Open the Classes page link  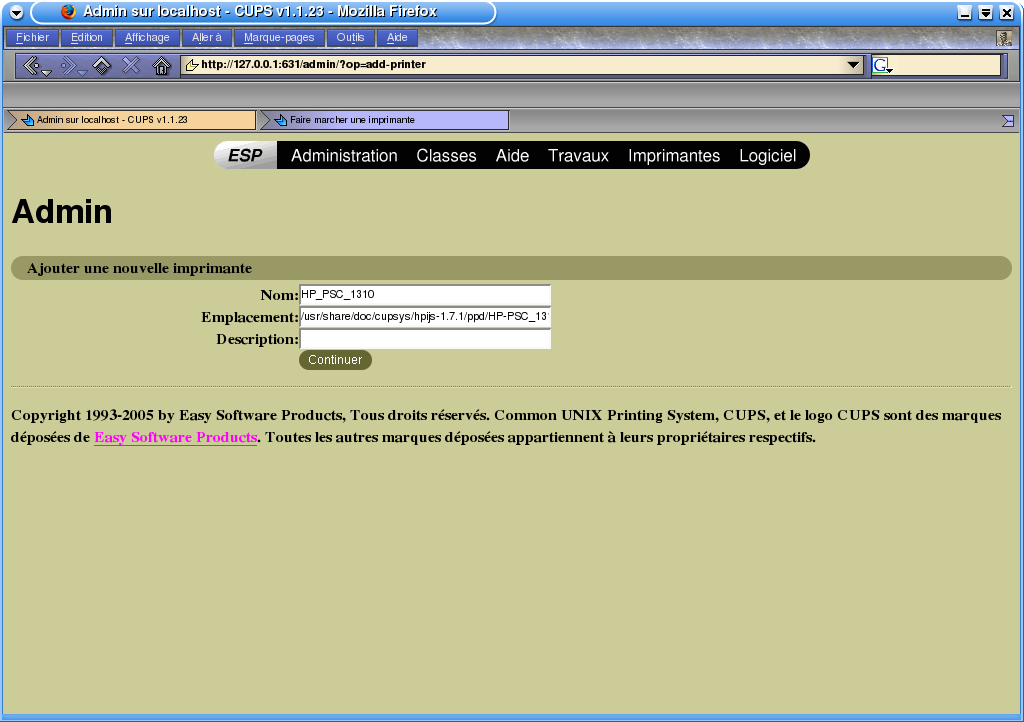click(x=447, y=156)
